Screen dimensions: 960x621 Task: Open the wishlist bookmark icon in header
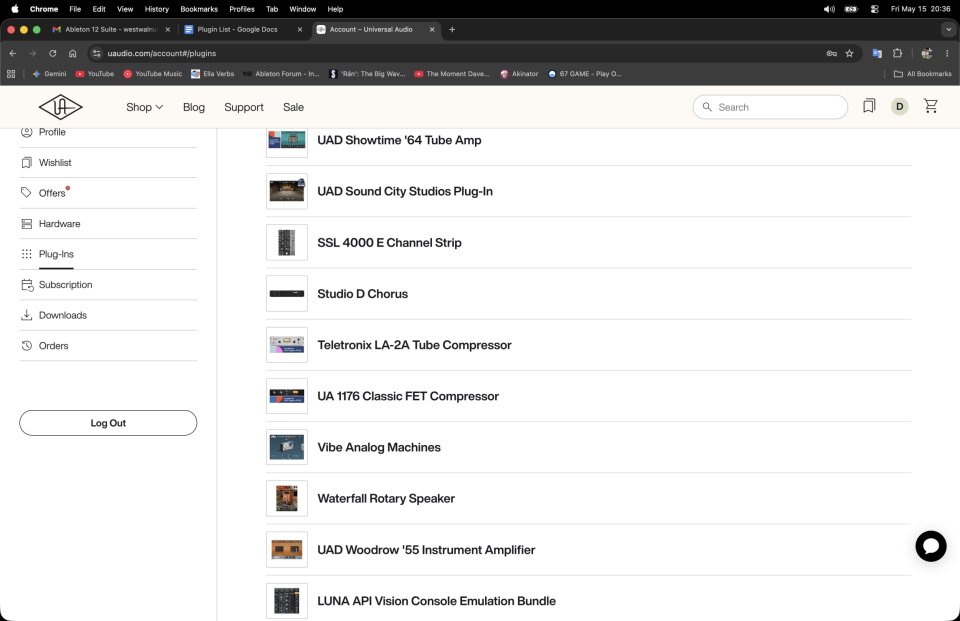point(869,106)
